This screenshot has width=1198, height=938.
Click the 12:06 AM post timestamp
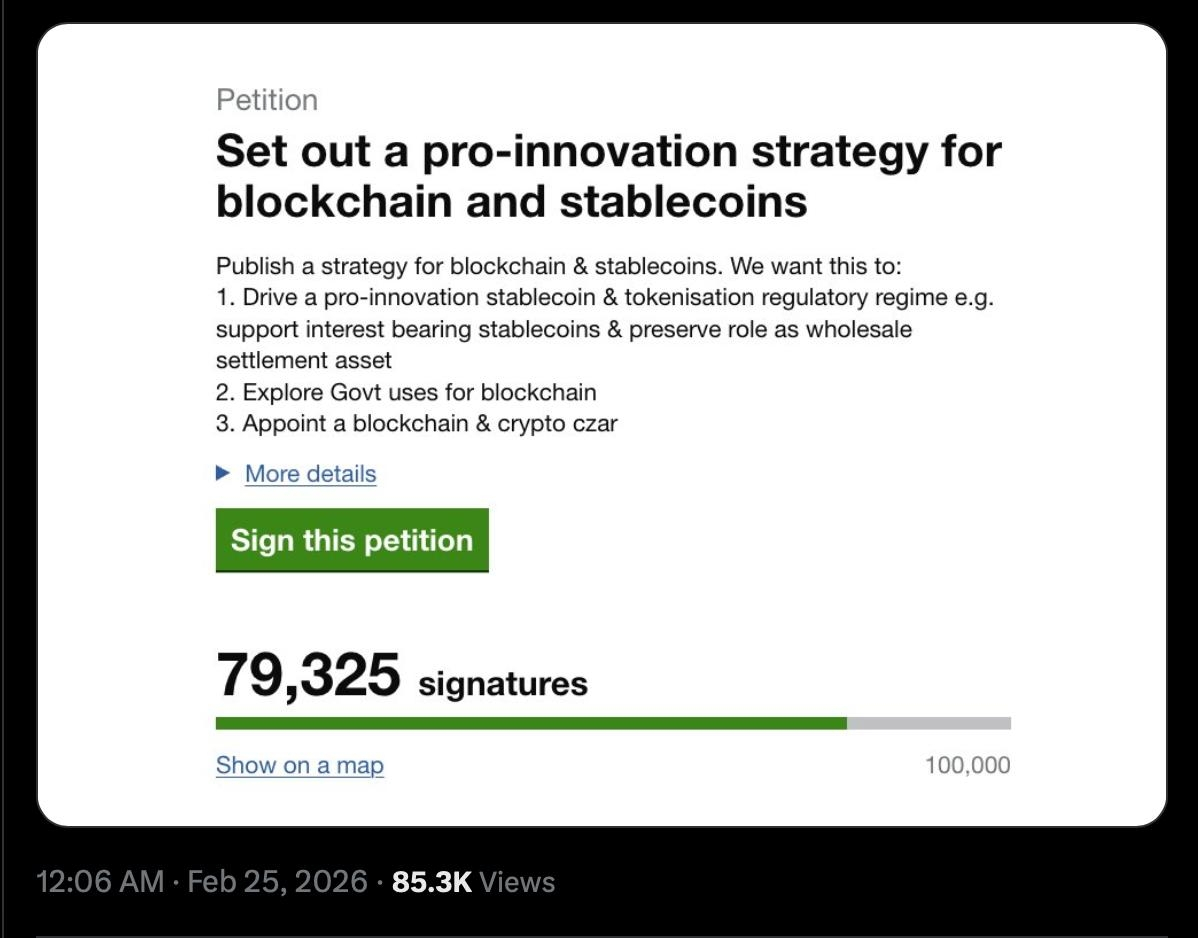click(99, 882)
